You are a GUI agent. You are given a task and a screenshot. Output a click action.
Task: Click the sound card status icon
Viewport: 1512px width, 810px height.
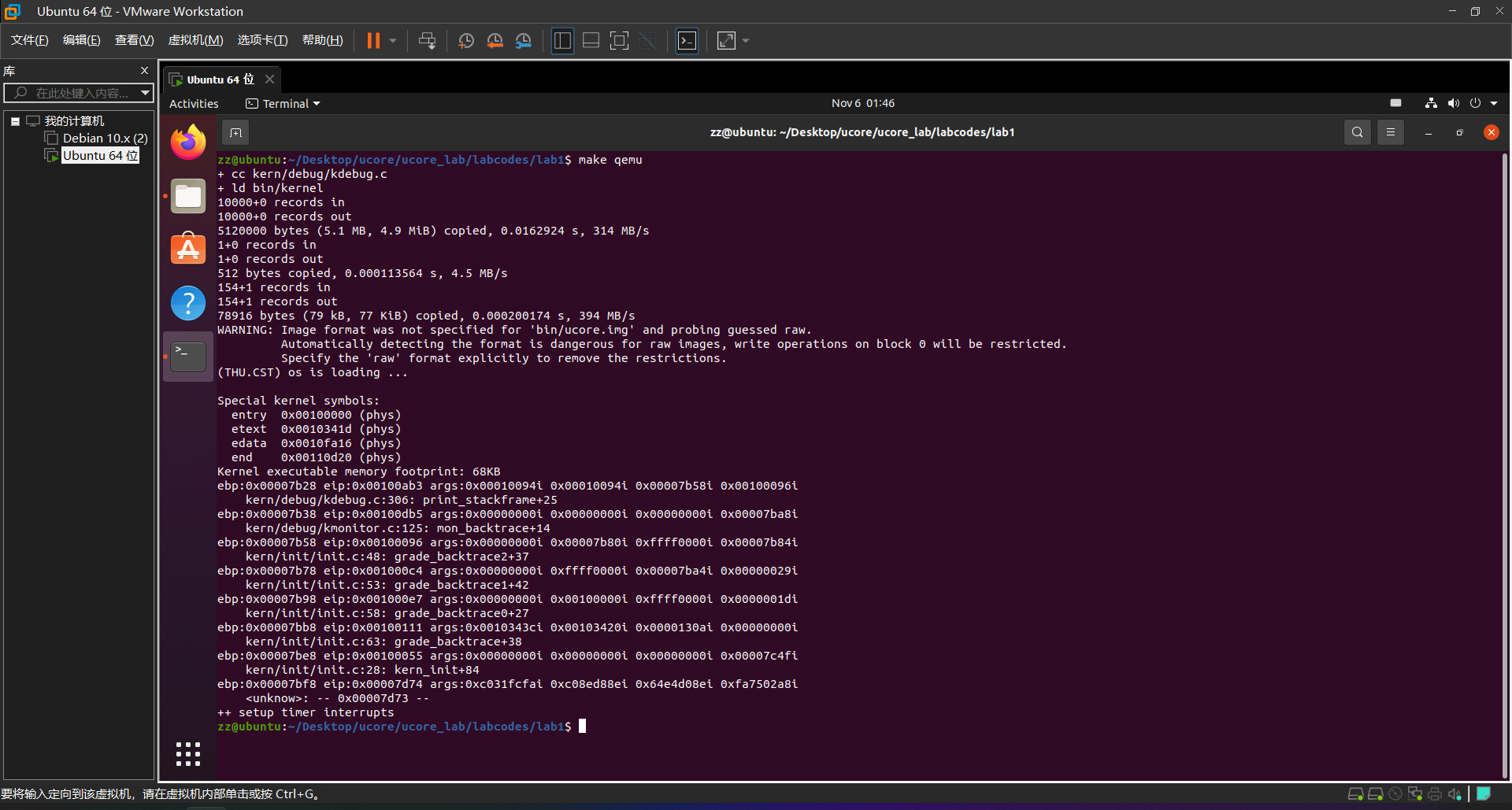coord(1455,794)
